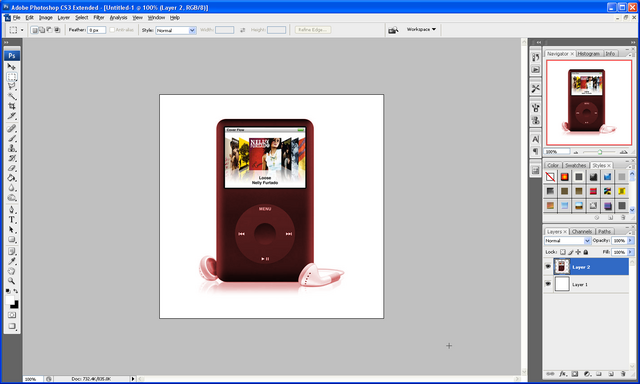640x384 pixels.
Task: Switch to the Channels tab
Action: (x=582, y=231)
